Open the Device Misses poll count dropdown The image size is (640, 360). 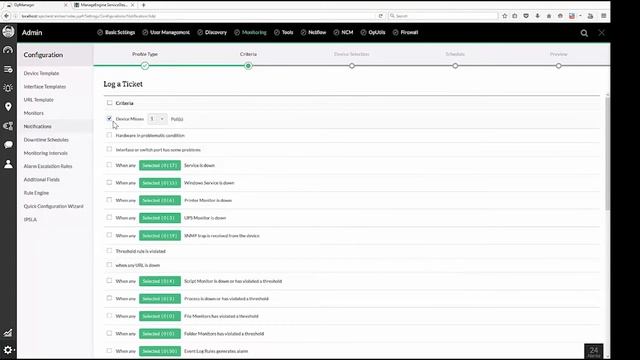pyautogui.click(x=157, y=119)
